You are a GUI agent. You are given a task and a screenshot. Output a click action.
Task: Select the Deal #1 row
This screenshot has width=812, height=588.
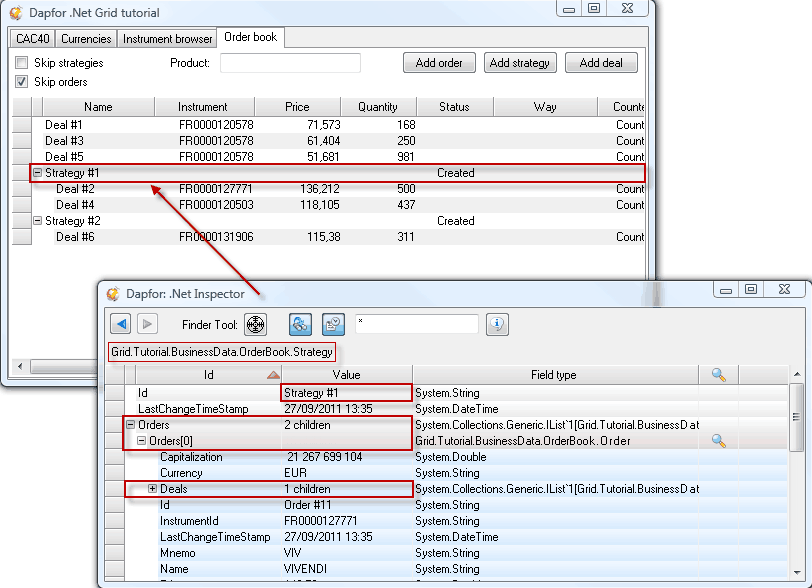tap(329, 125)
